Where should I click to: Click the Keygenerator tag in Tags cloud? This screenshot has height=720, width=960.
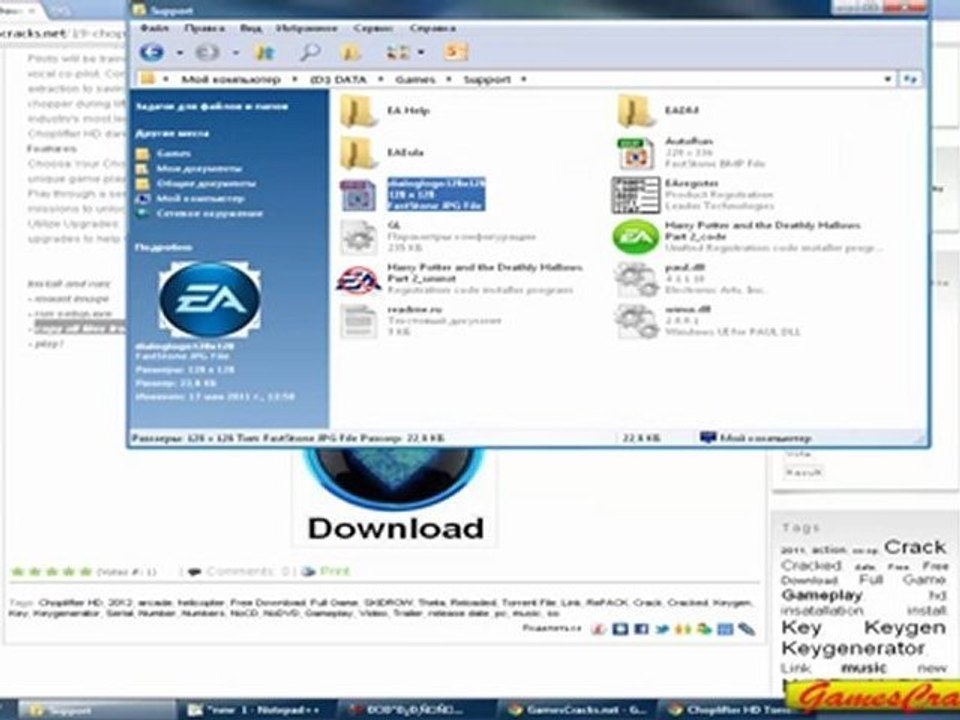(853, 648)
